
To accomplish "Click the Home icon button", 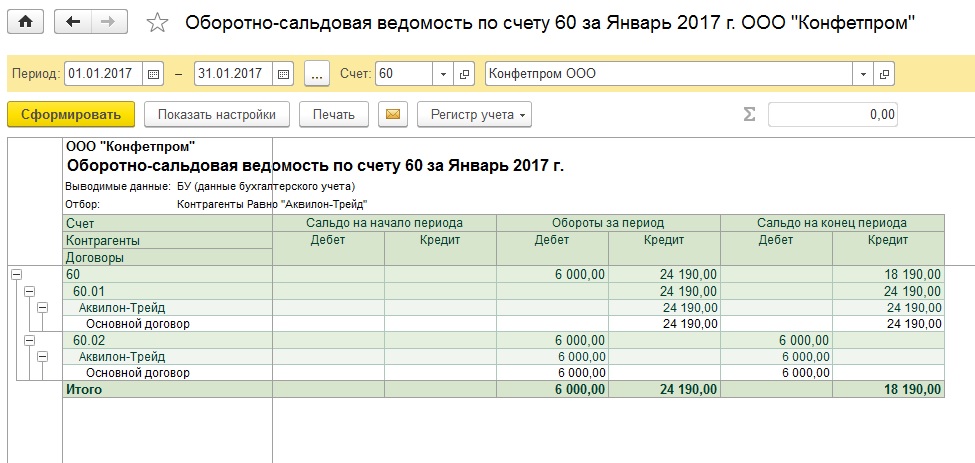I will [x=25, y=22].
